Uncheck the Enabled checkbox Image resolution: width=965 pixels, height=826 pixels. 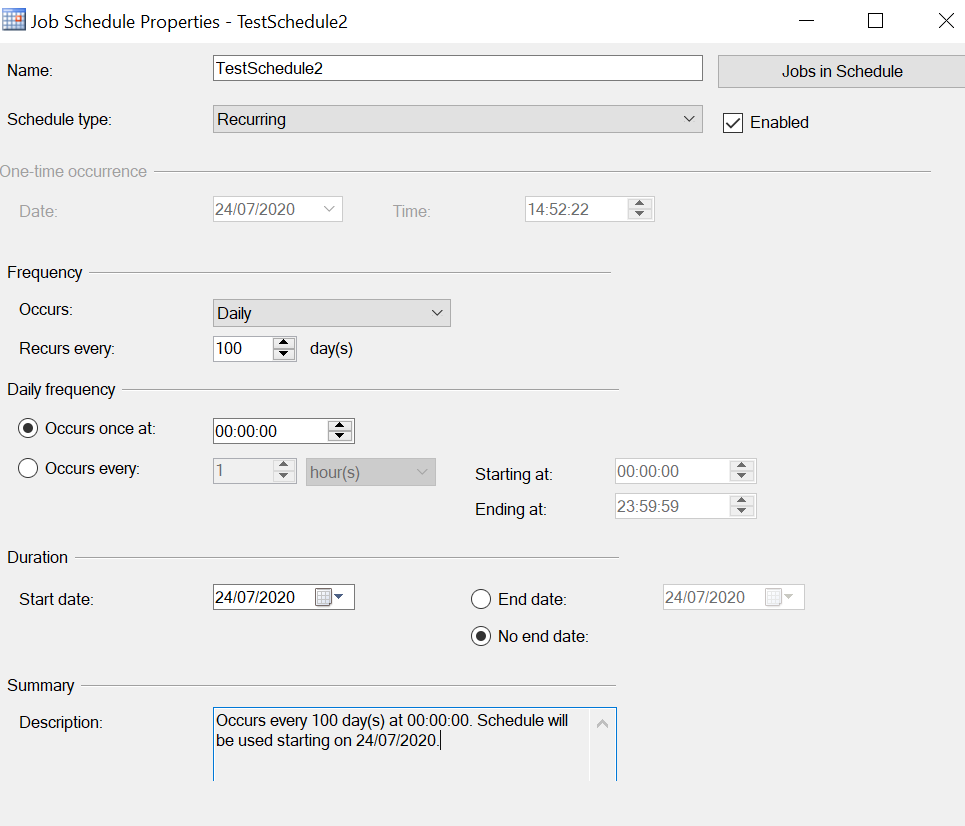pyautogui.click(x=732, y=122)
